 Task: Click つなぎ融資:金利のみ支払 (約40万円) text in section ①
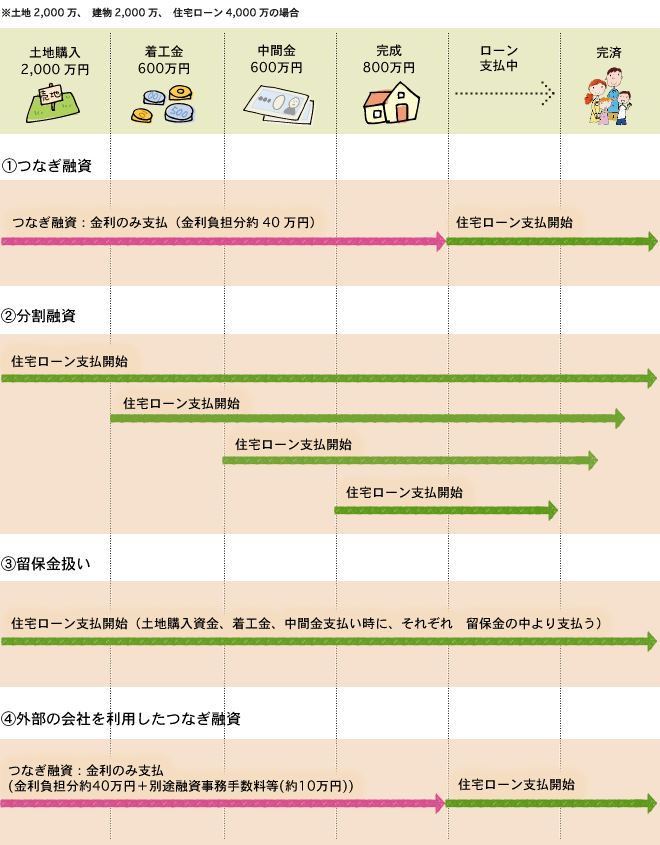[x=164, y=222]
